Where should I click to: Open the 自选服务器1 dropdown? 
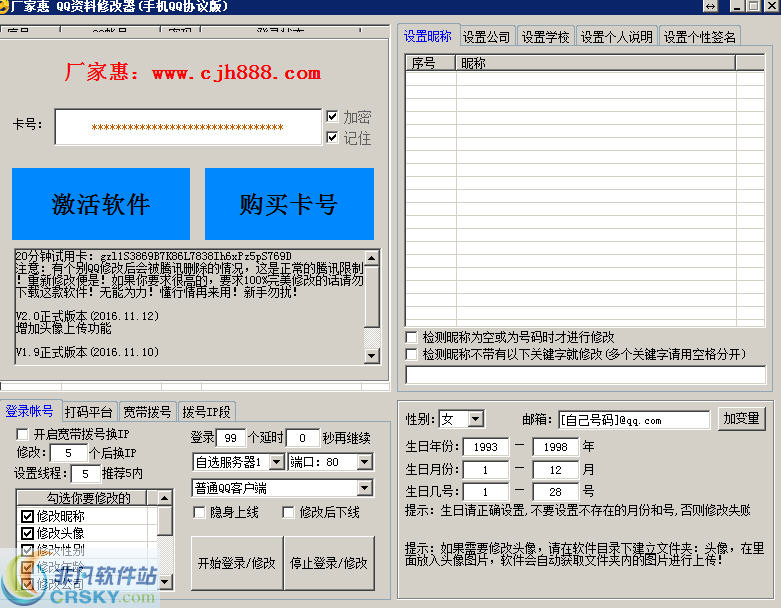[x=276, y=462]
